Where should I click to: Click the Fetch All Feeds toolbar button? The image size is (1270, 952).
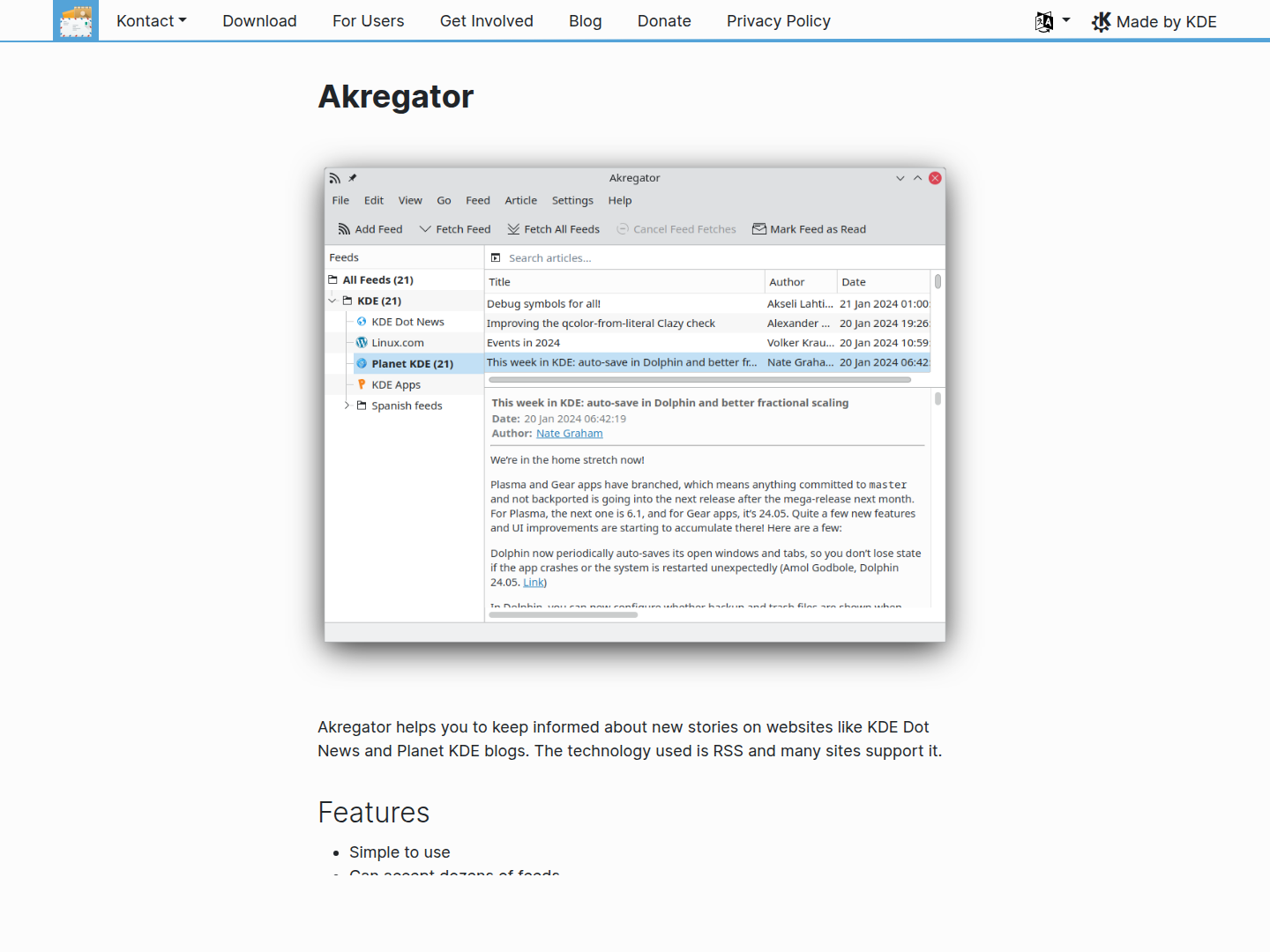pyautogui.click(x=554, y=229)
